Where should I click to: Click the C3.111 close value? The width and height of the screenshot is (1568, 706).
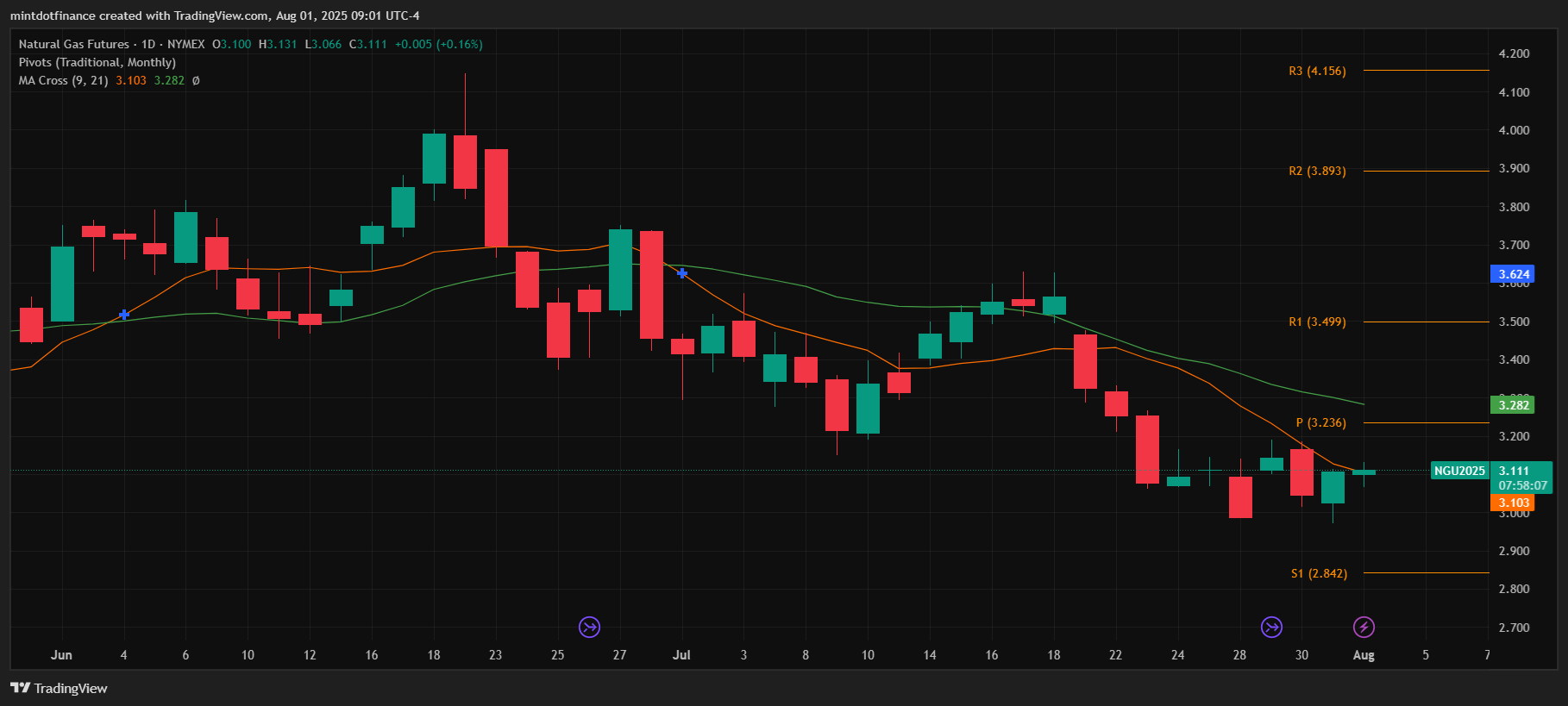click(368, 44)
